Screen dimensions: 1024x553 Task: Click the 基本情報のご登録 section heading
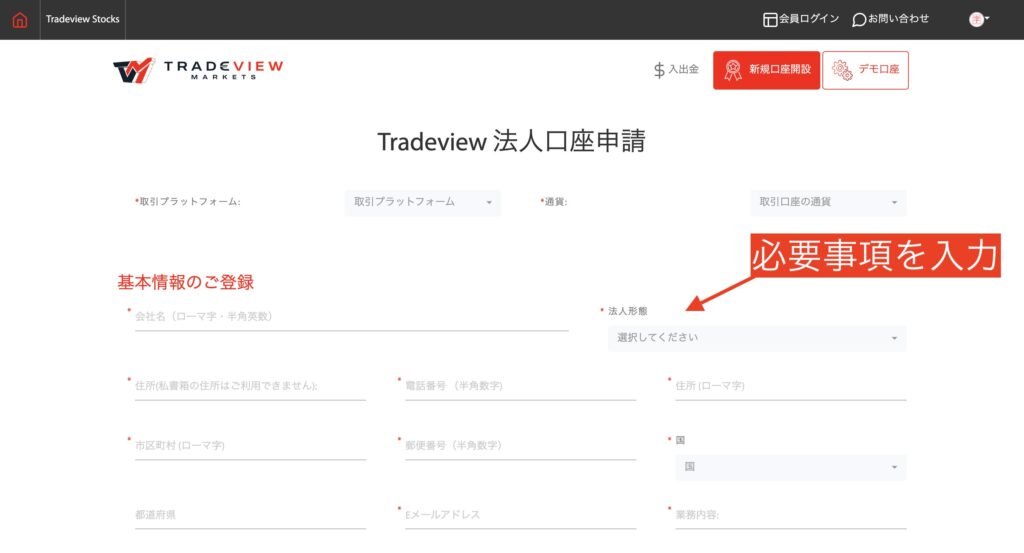click(x=185, y=282)
